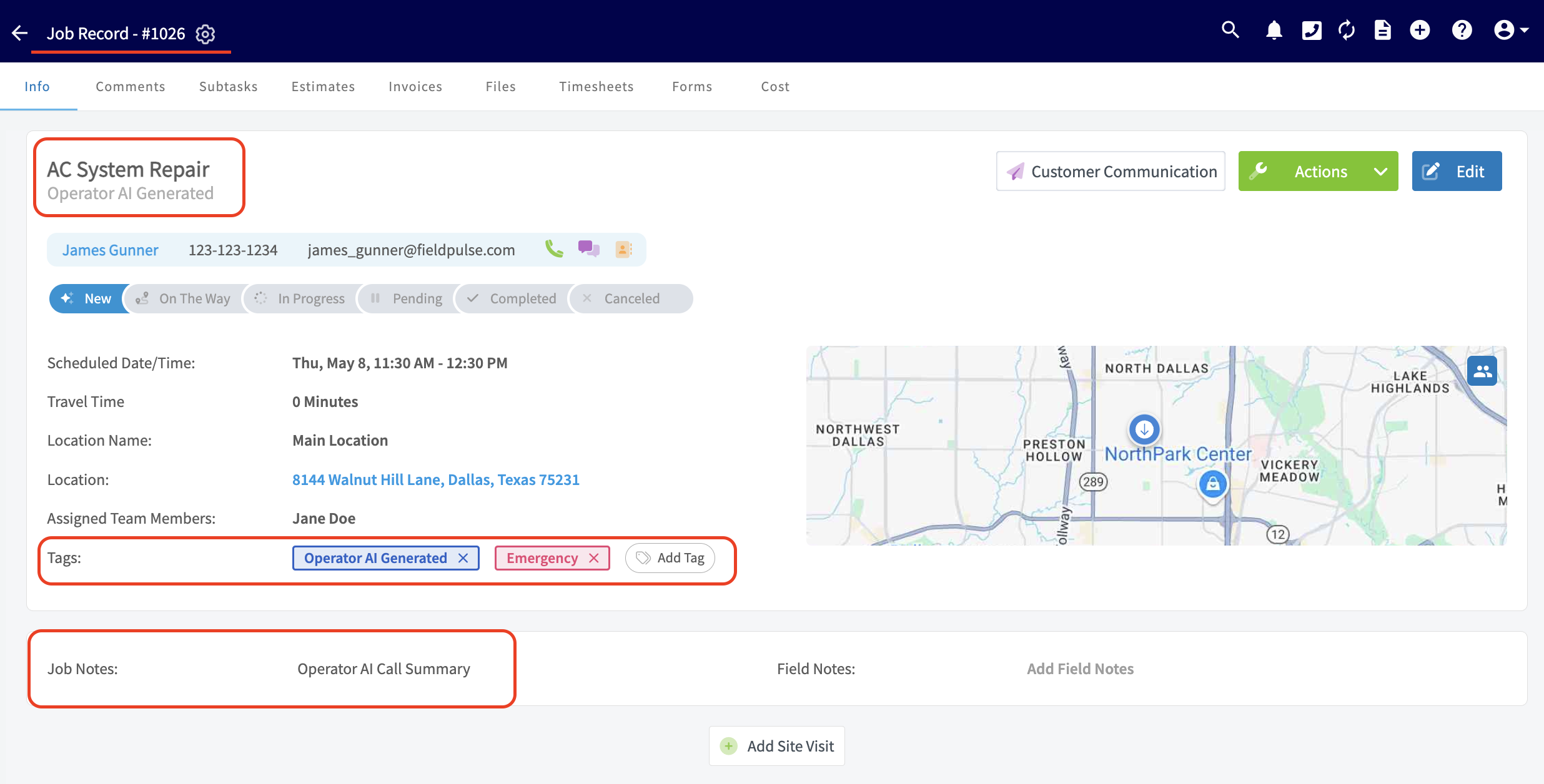Open the plus quick-create menu
The image size is (1544, 784).
1420,30
